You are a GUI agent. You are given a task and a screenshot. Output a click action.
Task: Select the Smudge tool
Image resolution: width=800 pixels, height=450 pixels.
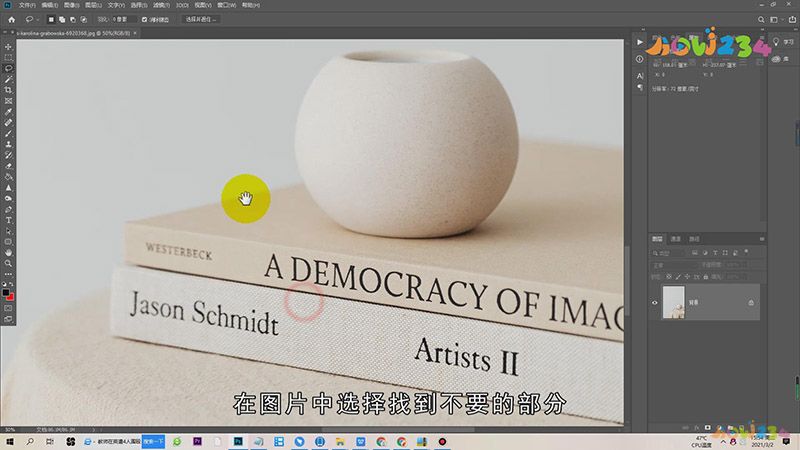click(x=8, y=198)
